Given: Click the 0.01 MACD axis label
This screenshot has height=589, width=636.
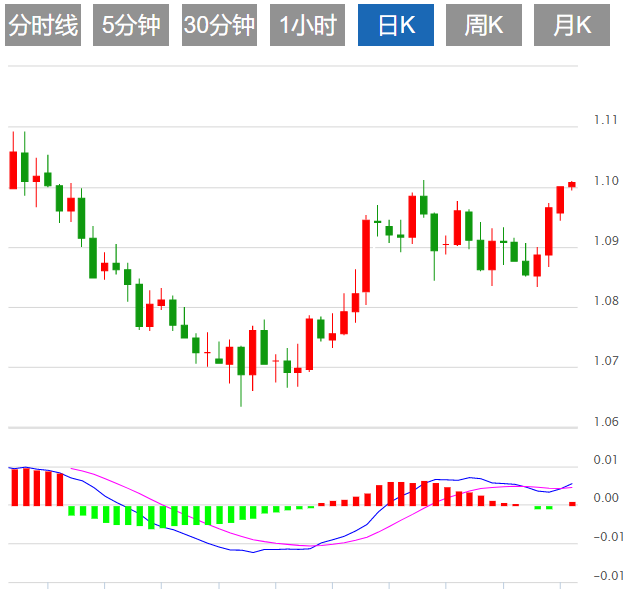Looking at the screenshot, I should point(605,460).
